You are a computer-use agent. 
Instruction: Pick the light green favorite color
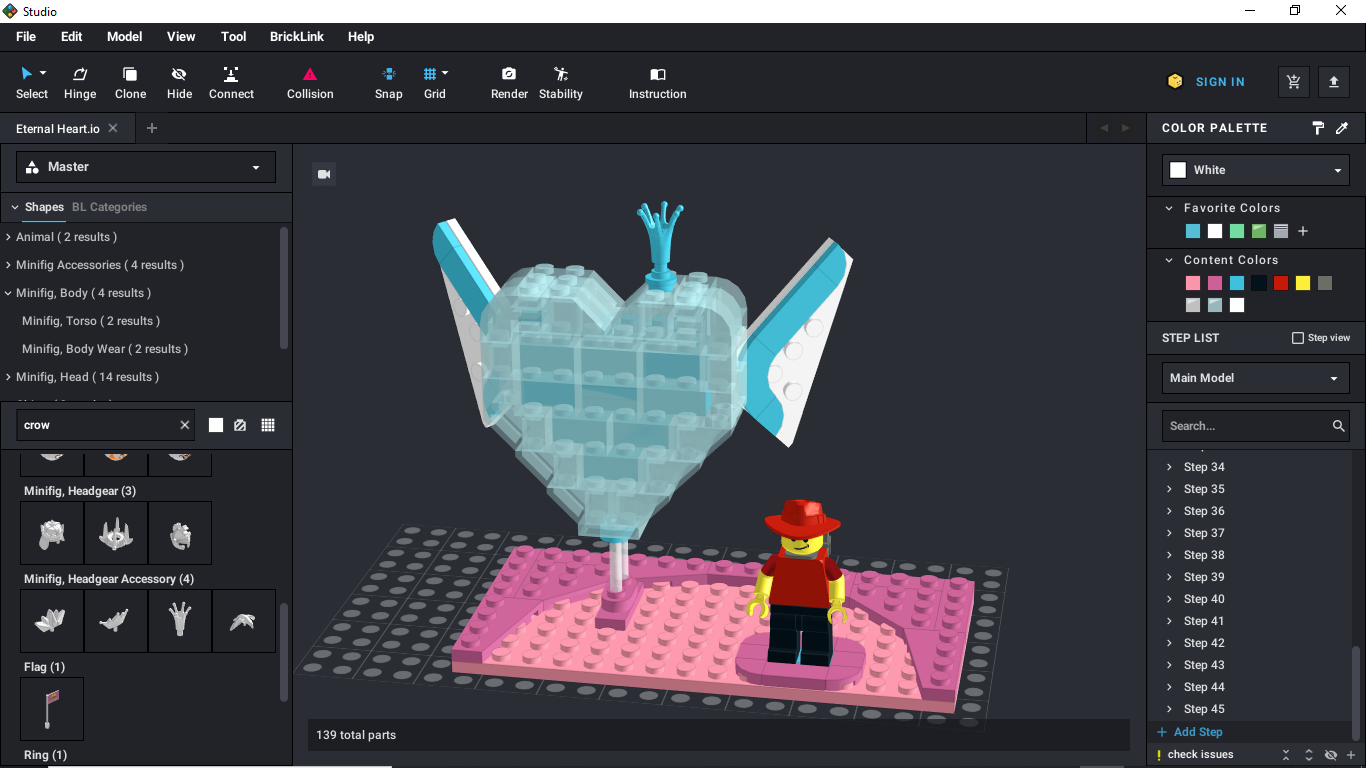pyautogui.click(x=1237, y=231)
